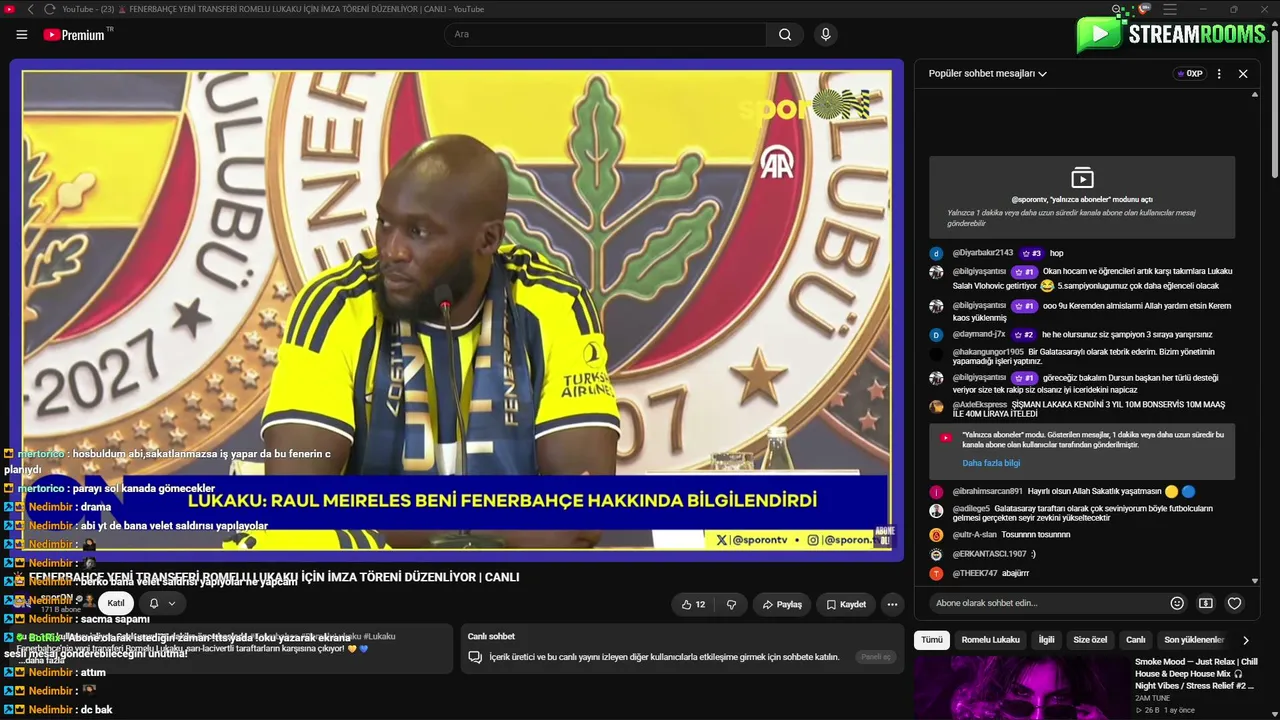The width and height of the screenshot is (1280, 720).
Task: Open the Smoke Mood video thumbnail
Action: tap(1021, 688)
